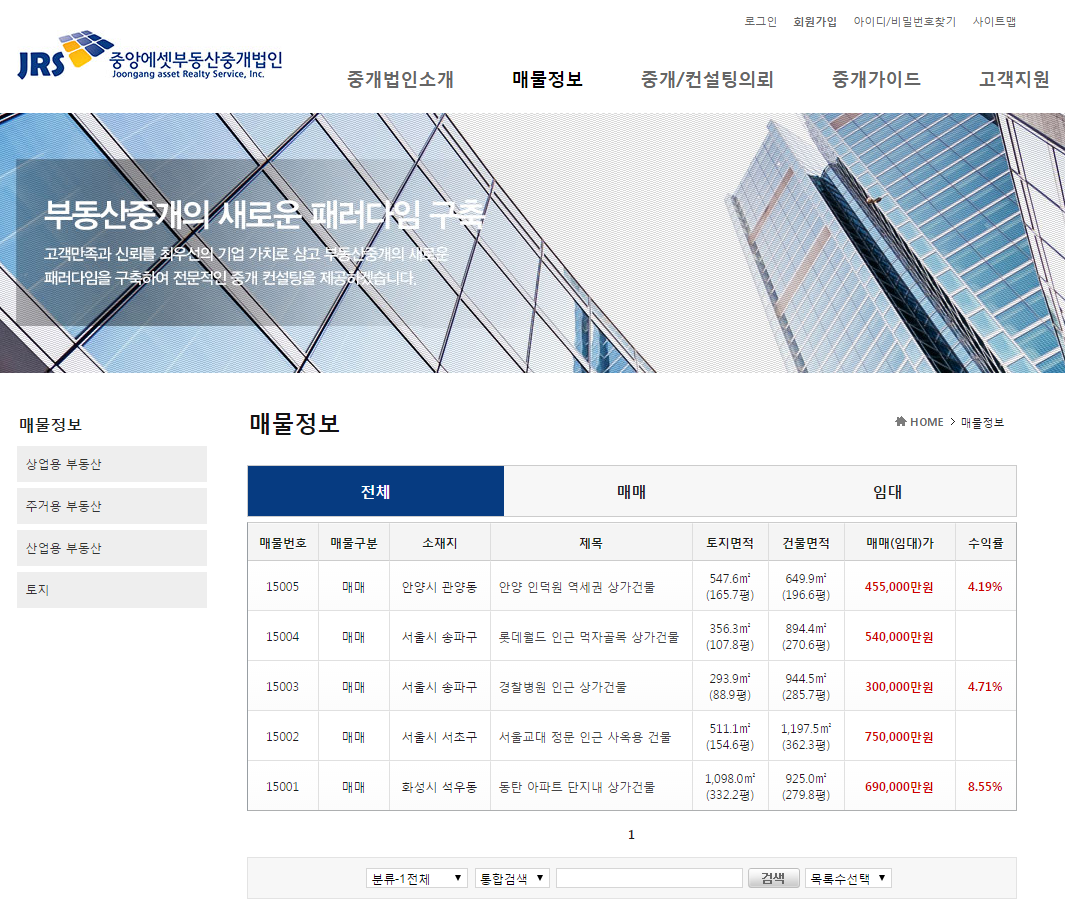Screen dimensions: 1065x923
Task: Click the search keyword input field
Action: (649, 878)
